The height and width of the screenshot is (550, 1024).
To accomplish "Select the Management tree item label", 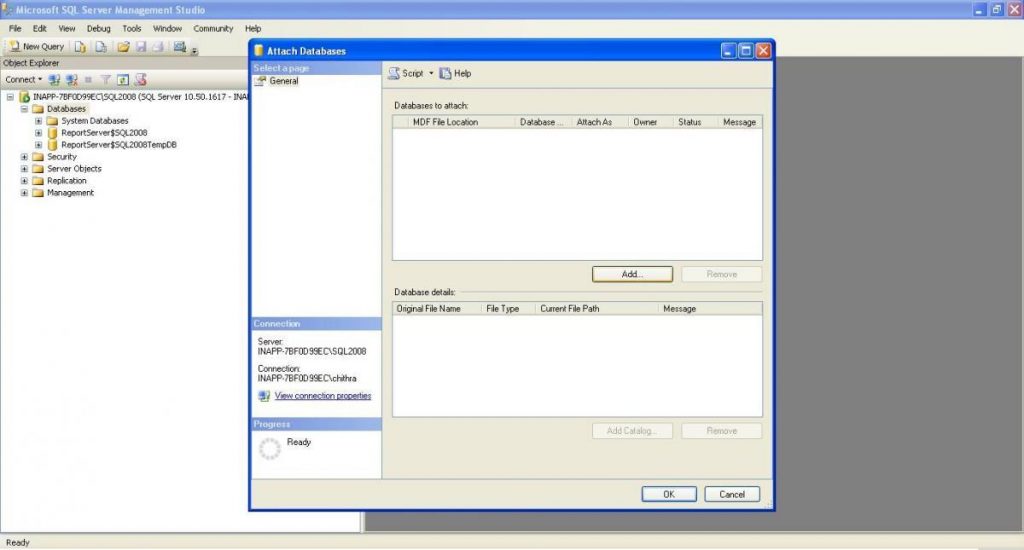I will pos(71,193).
